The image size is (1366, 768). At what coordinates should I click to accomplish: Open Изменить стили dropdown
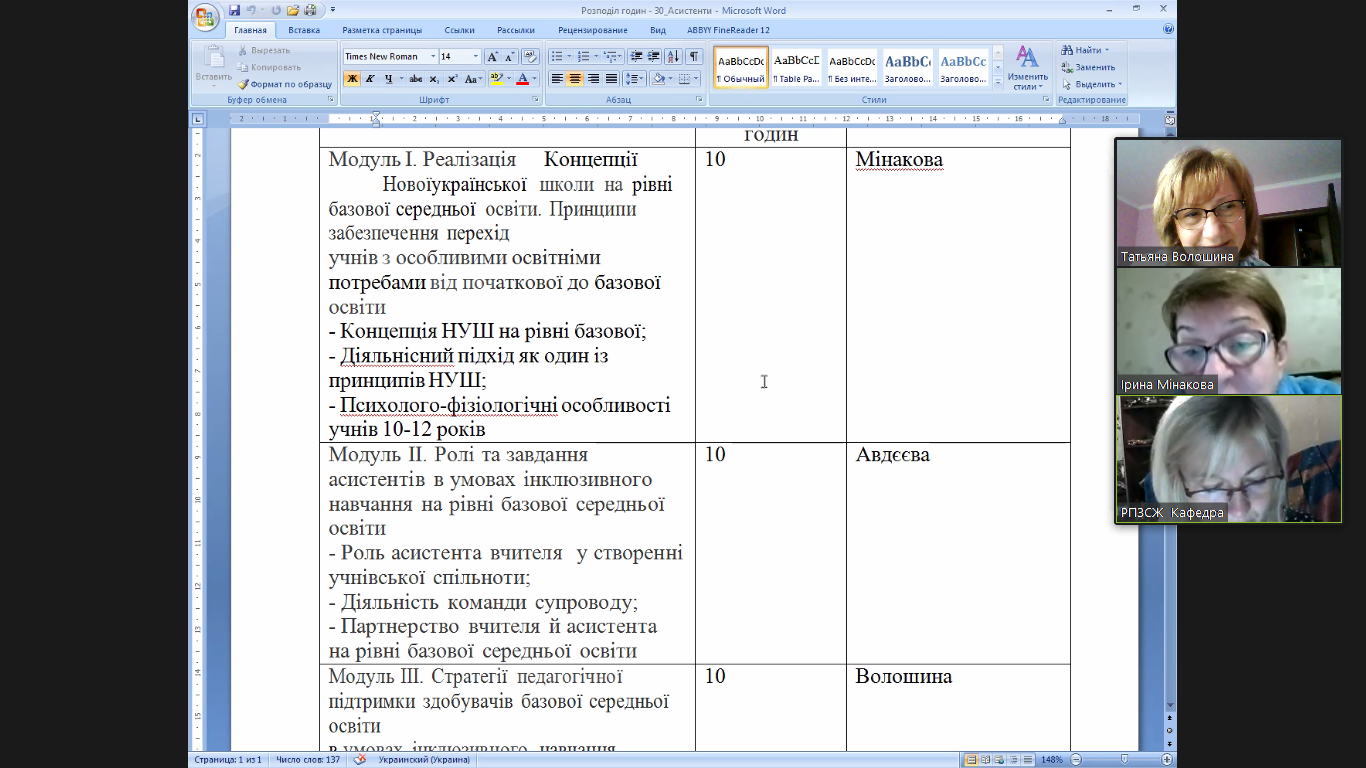pos(1027,67)
